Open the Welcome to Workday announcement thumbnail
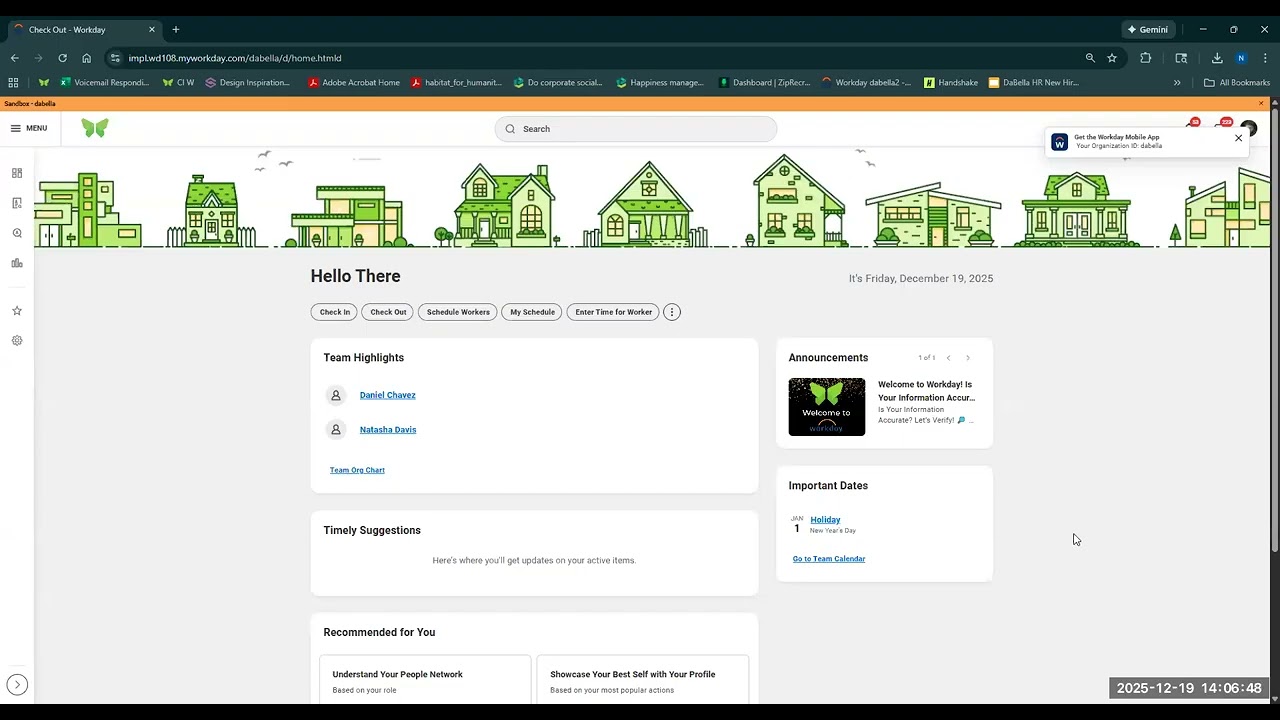1280x720 pixels. [827, 407]
